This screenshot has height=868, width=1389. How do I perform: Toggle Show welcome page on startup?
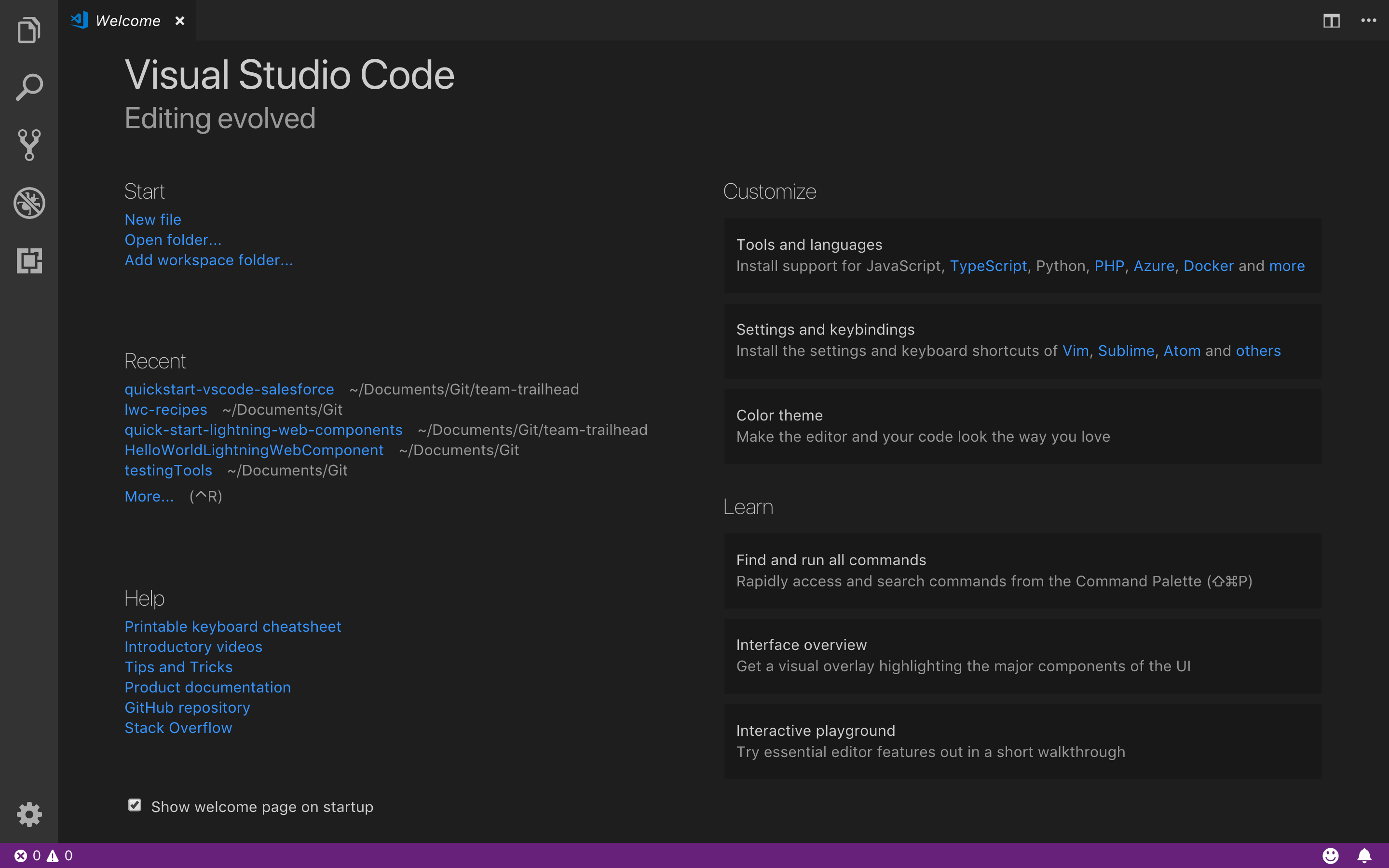click(x=133, y=806)
